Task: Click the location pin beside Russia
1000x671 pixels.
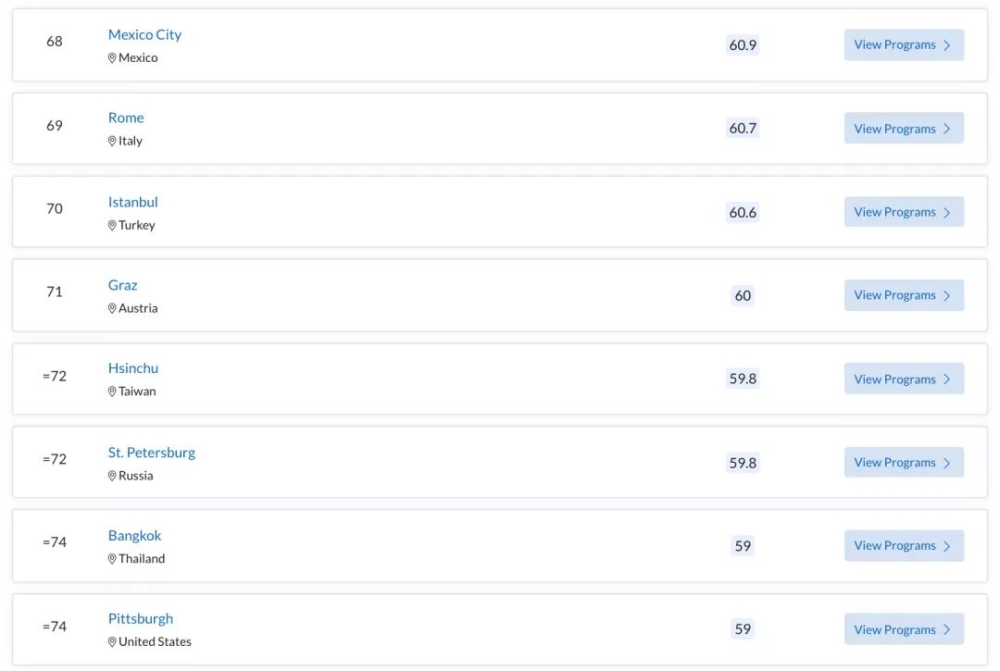Action: pos(112,476)
